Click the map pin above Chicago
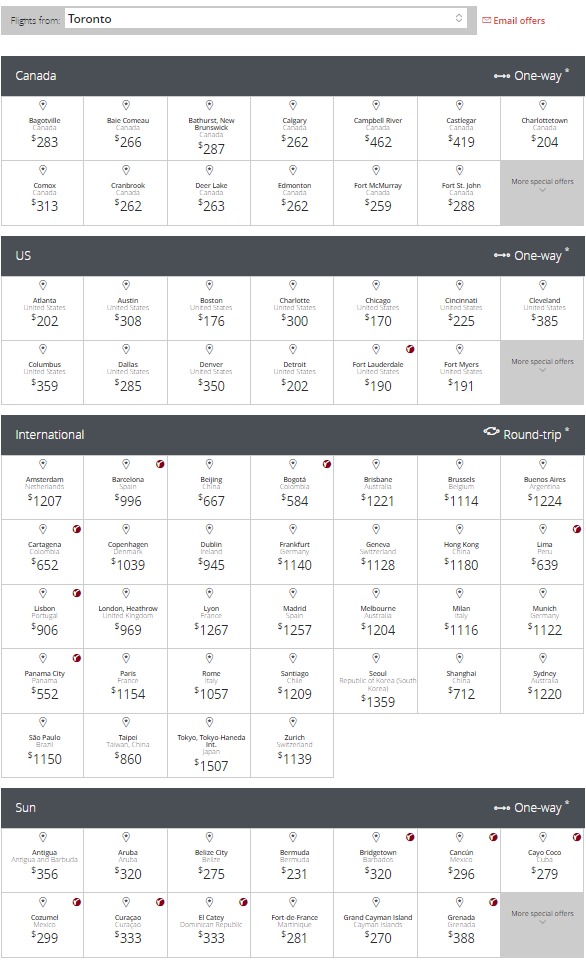The height and width of the screenshot is (962, 586). click(x=376, y=285)
